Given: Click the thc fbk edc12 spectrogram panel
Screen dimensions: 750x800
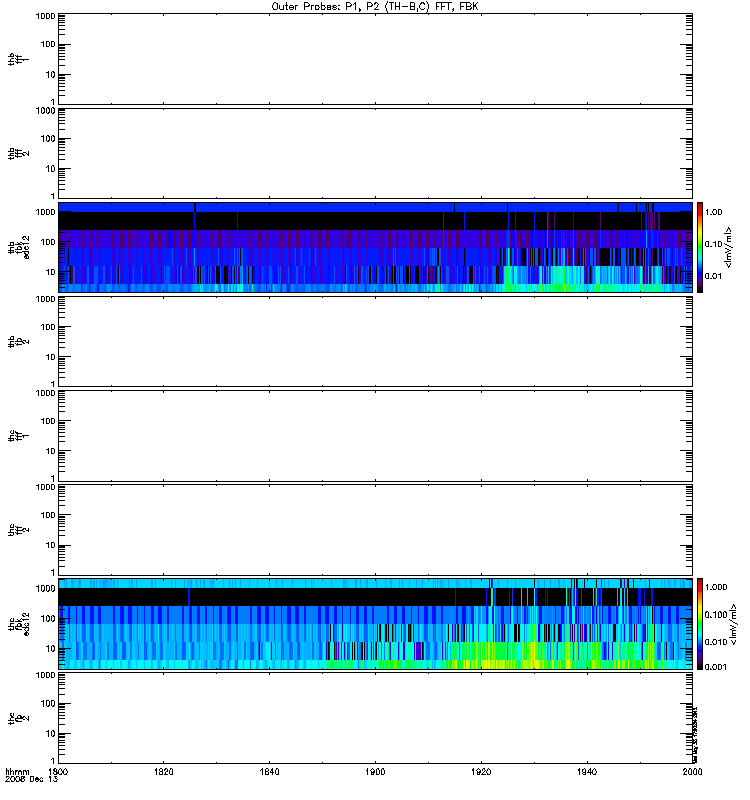Looking at the screenshot, I should (x=375, y=624).
